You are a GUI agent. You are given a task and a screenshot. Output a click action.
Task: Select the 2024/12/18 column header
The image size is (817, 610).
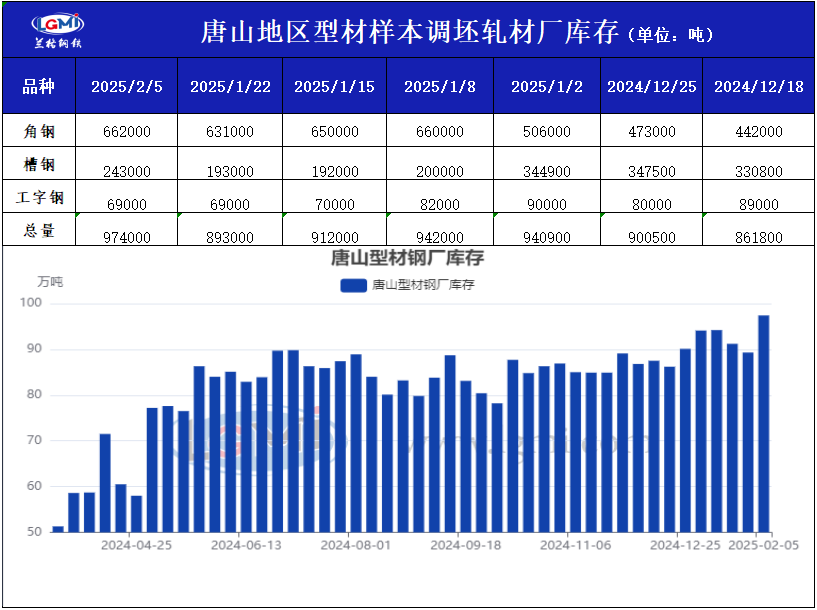coord(759,86)
